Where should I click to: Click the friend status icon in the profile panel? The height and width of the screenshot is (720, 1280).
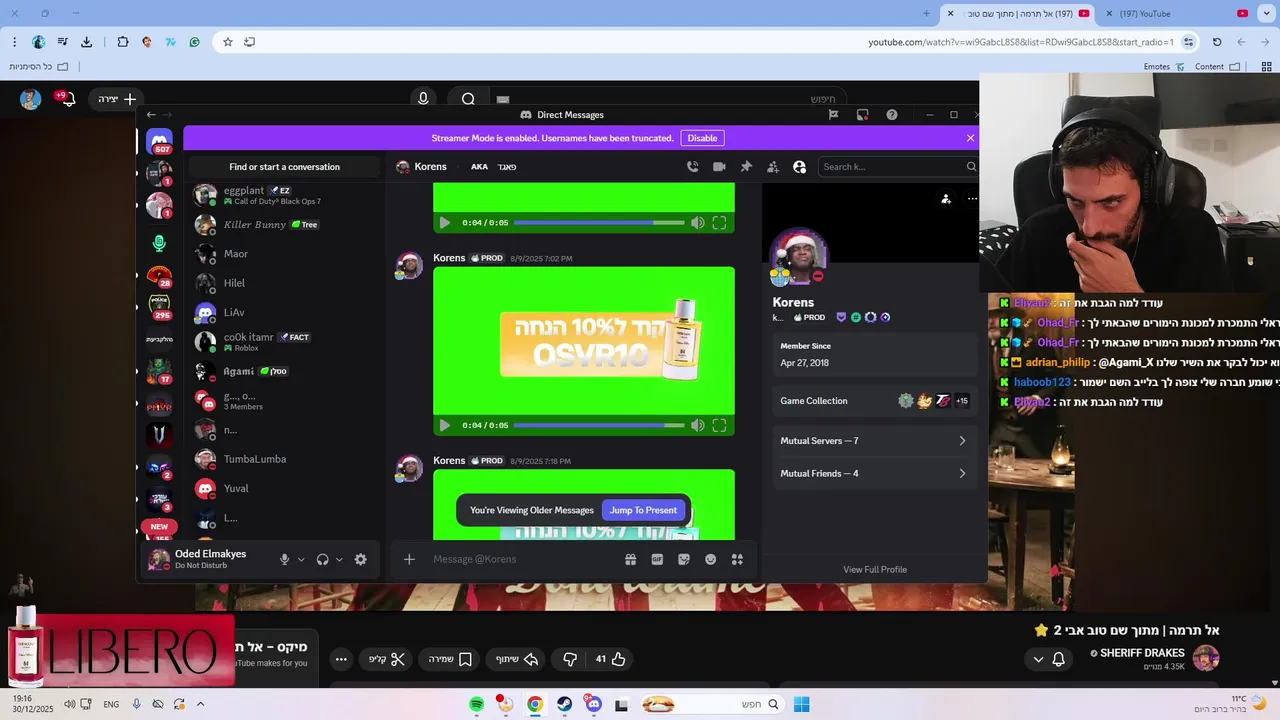(x=946, y=199)
